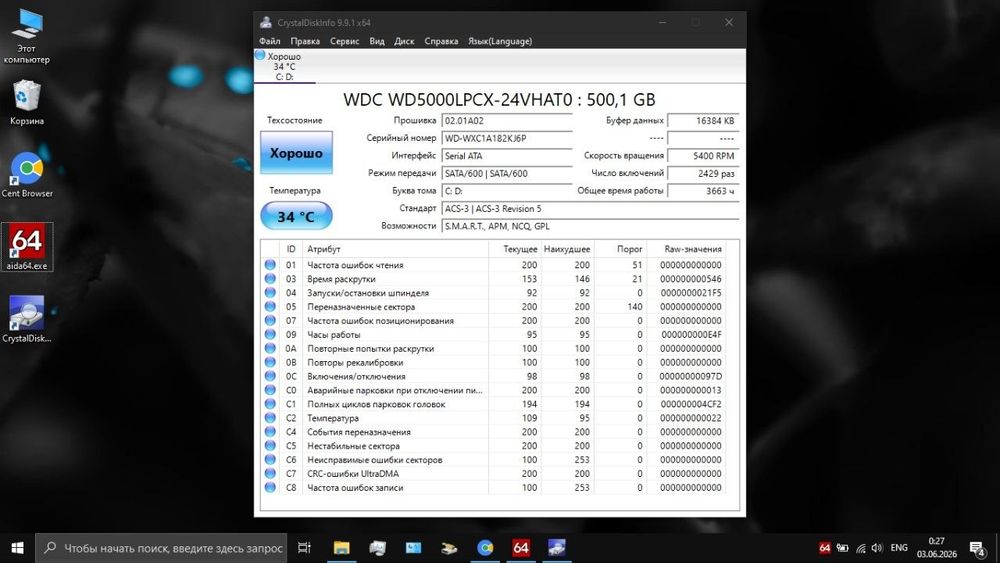
Task: Select Повторы рекалибровки attribute text
Action: [355, 362]
